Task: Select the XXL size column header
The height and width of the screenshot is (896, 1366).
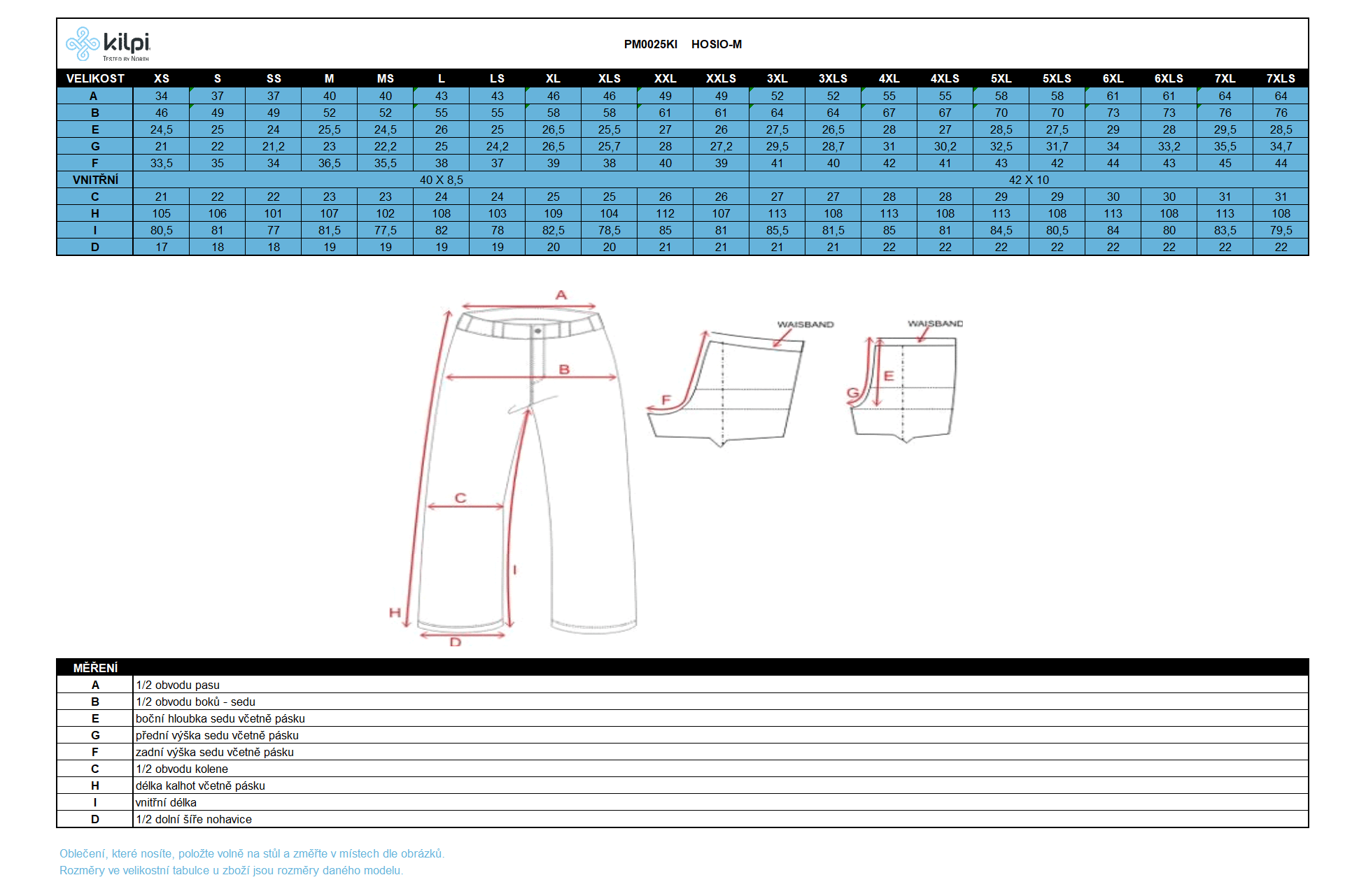Action: [x=665, y=78]
